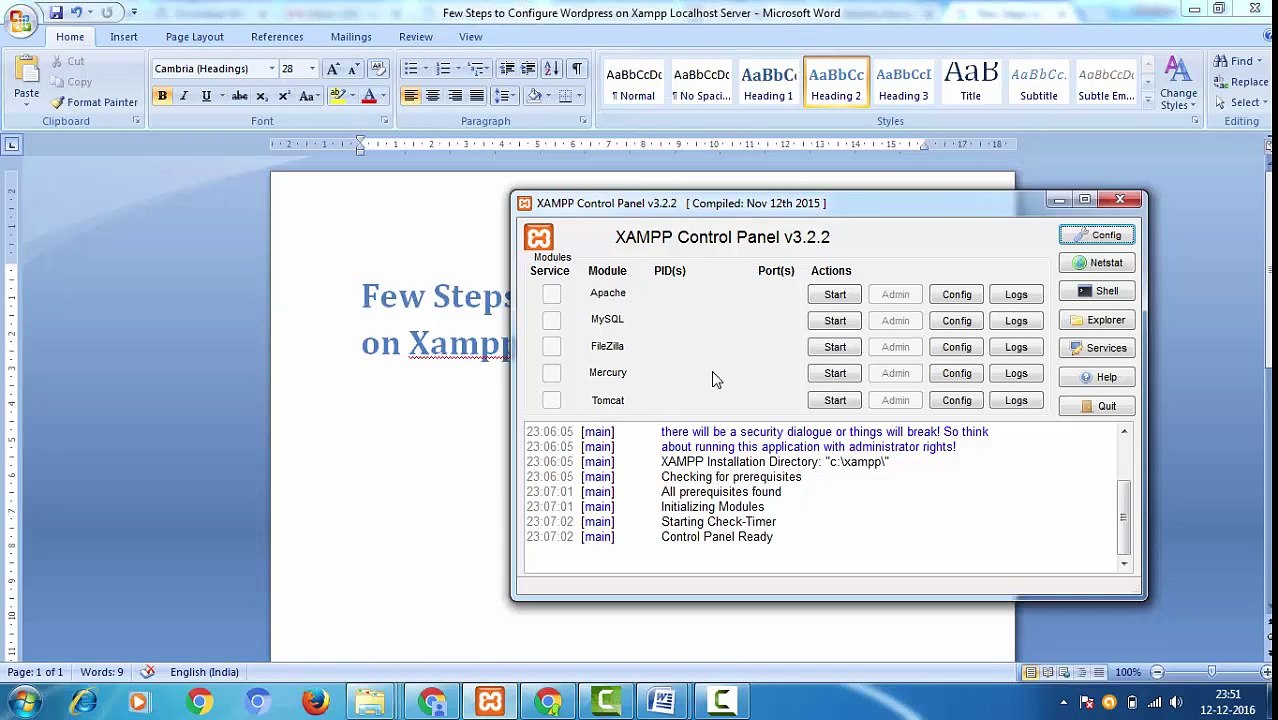The width and height of the screenshot is (1278, 720).
Task: Expand text highlight color dropdown arrow
Action: click(x=352, y=96)
